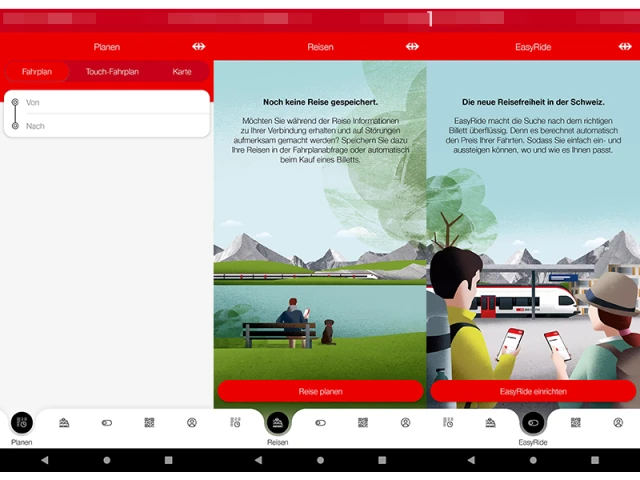
Task: Tap the profile icon in the Reisen screen's bottom bar
Action: pyautogui.click(x=405, y=423)
